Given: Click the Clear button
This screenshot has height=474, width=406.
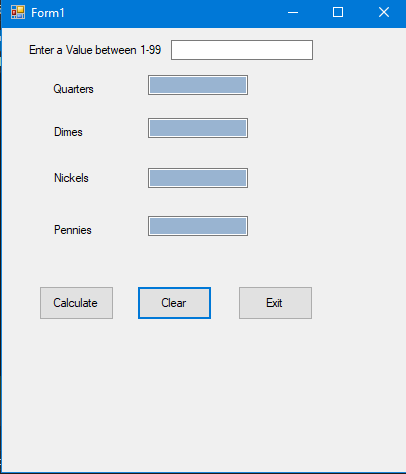Looking at the screenshot, I should 174,303.
